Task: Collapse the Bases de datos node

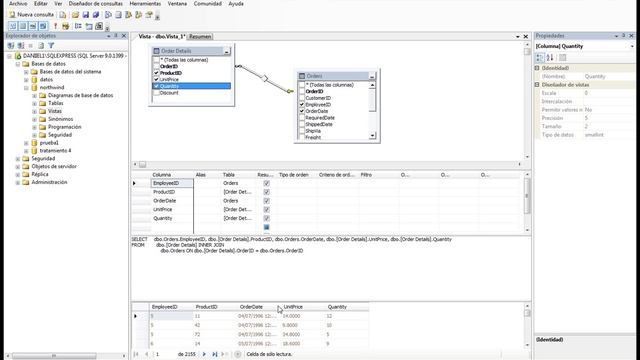Action: point(18,64)
